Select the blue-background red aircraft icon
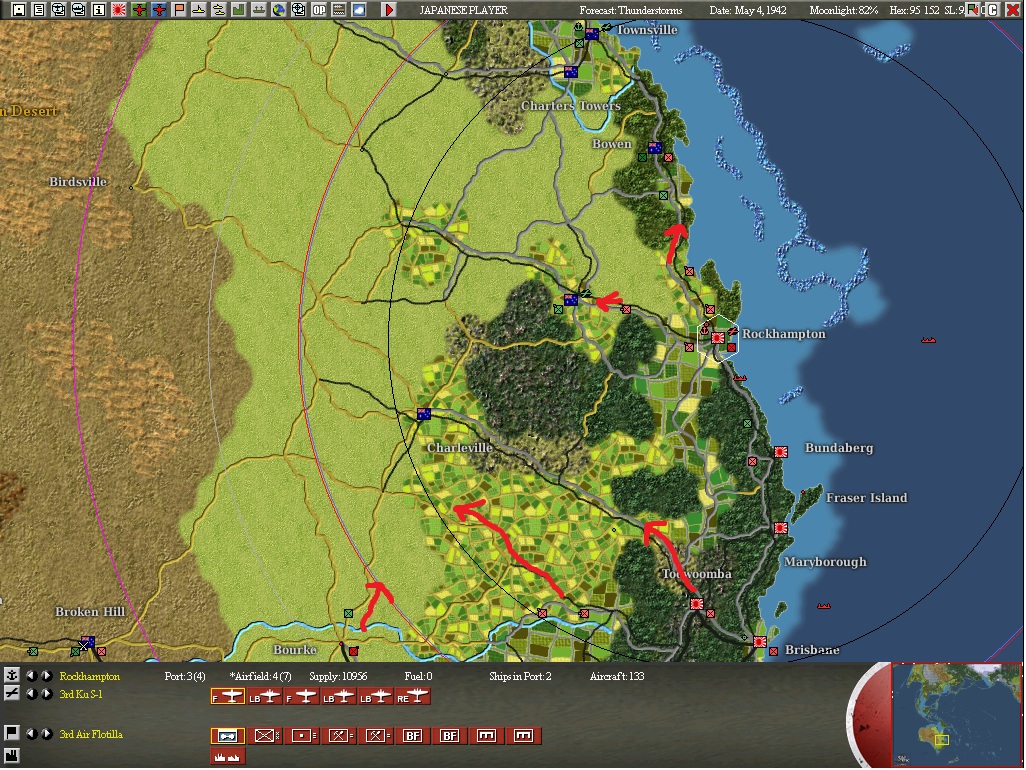1026x770 pixels. (x=159, y=10)
